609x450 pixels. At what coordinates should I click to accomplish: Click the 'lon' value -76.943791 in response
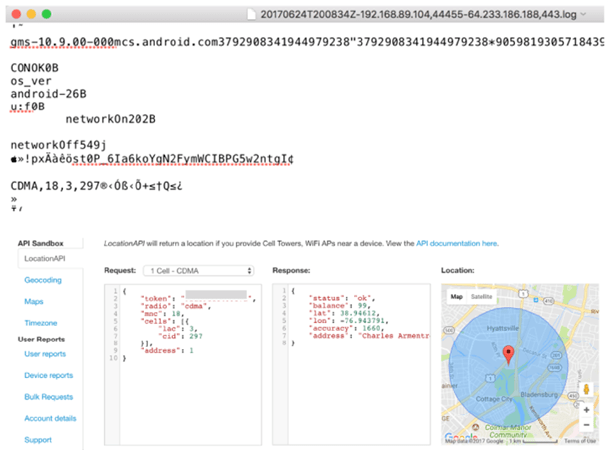point(360,320)
